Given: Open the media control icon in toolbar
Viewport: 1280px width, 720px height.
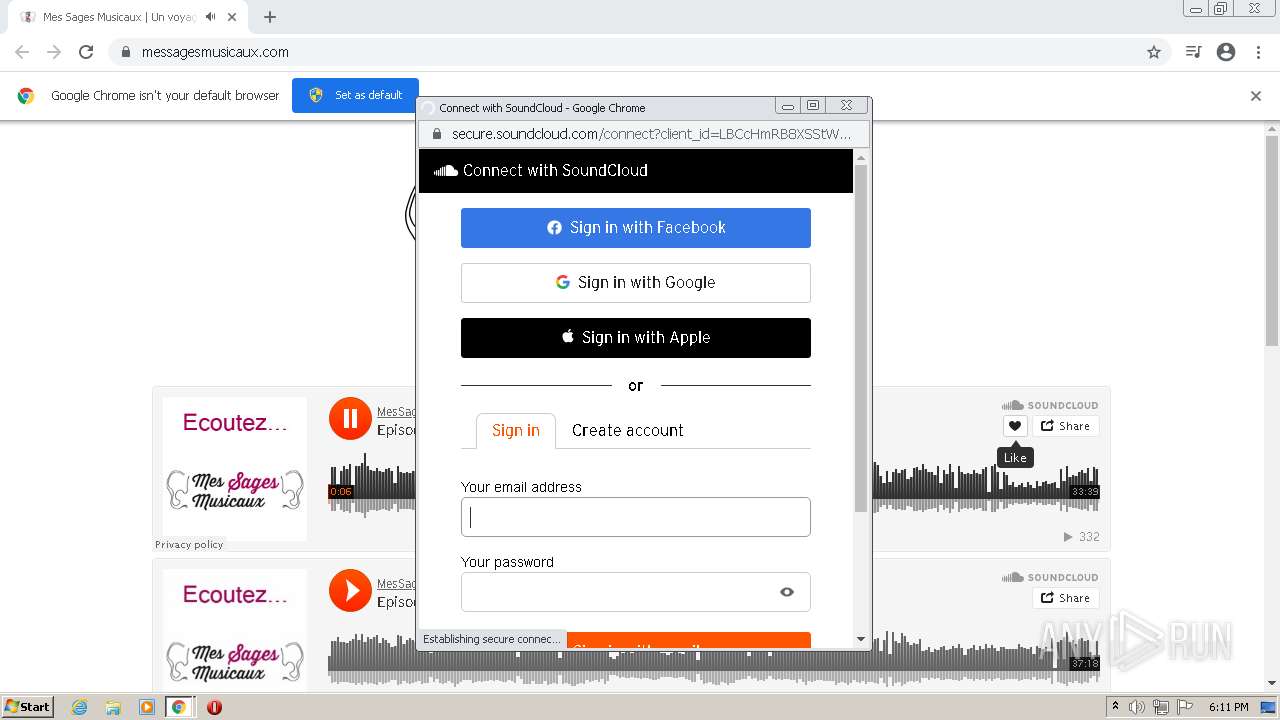Looking at the screenshot, I should tap(1193, 52).
